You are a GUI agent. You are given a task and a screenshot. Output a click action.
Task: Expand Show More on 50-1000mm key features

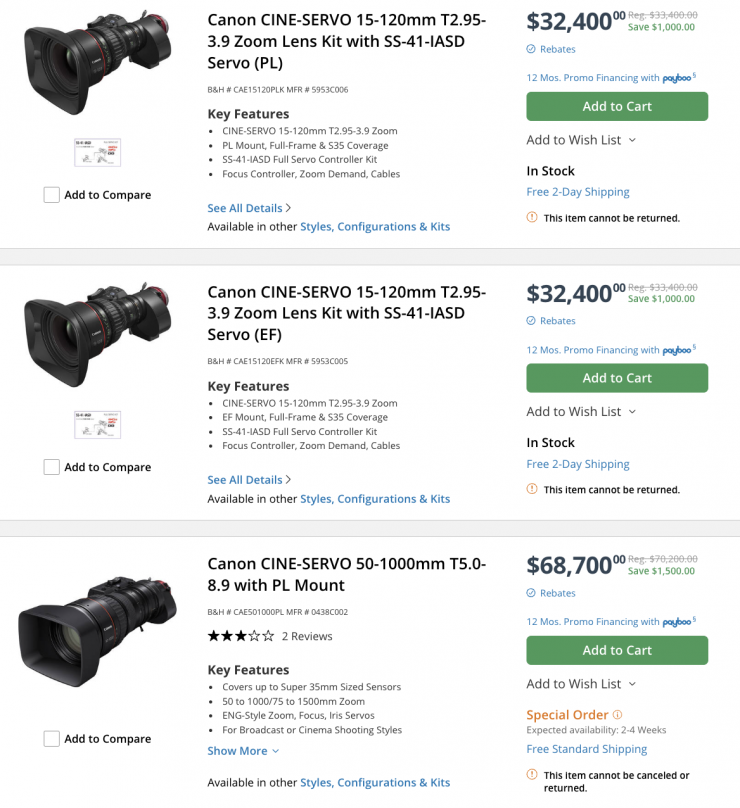point(243,751)
